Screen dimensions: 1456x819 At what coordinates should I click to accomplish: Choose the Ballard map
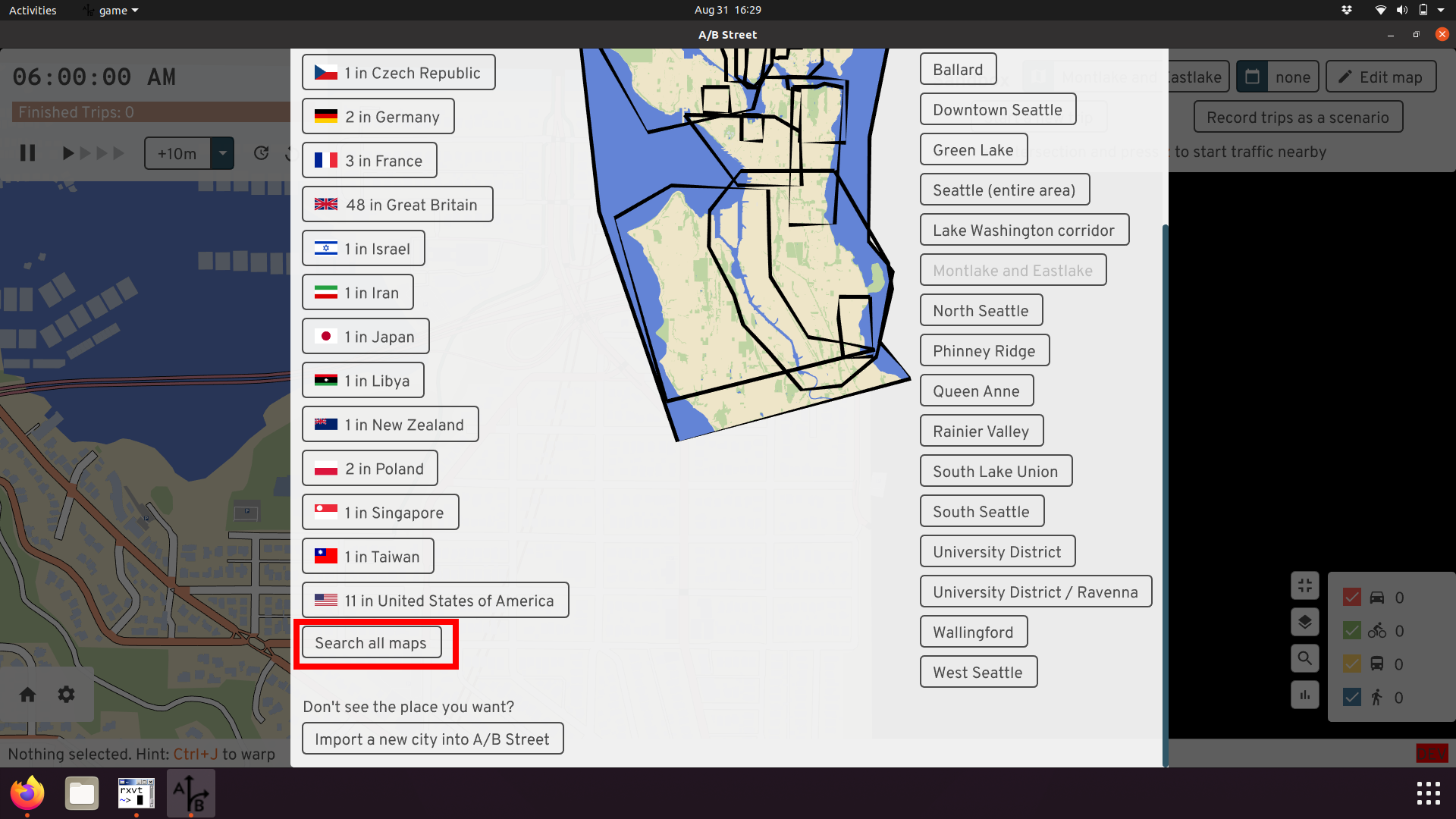tap(958, 69)
